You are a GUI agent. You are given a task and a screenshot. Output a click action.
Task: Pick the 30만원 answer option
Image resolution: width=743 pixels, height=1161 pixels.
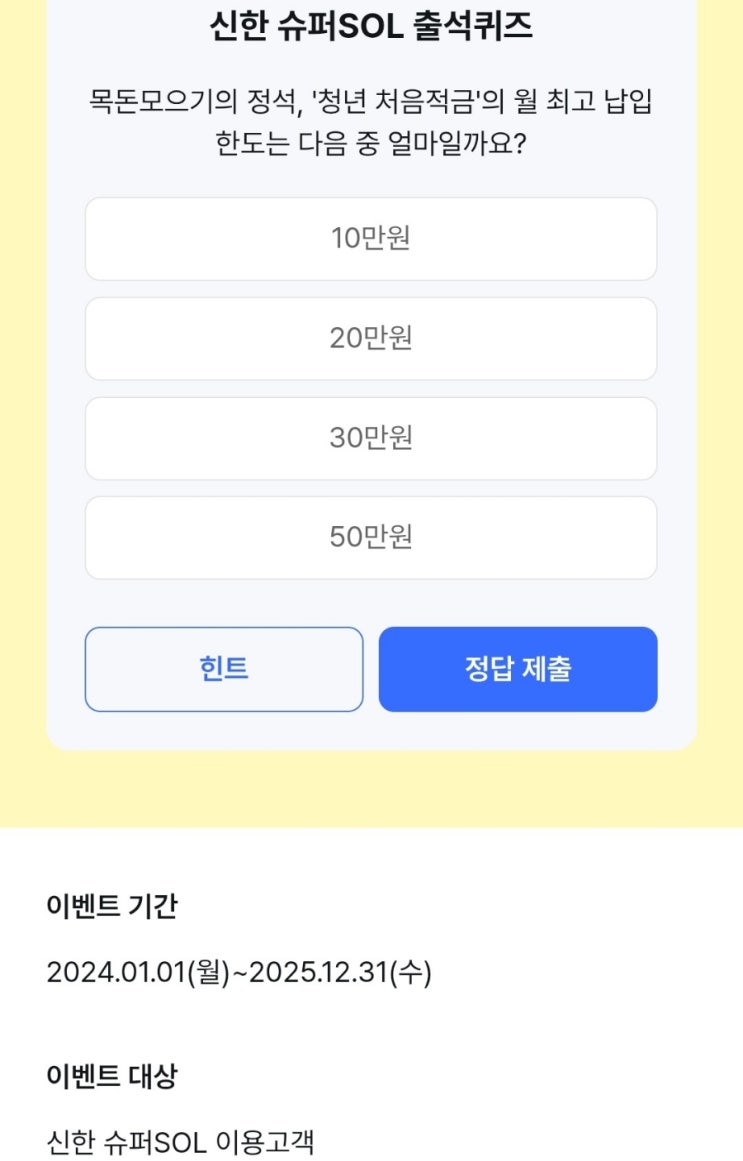pyautogui.click(x=371, y=438)
